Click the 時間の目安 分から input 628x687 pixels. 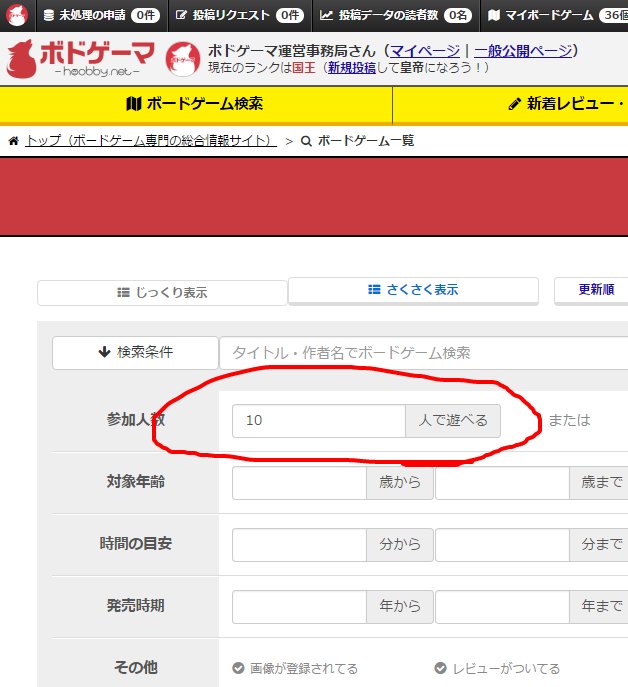(299, 545)
